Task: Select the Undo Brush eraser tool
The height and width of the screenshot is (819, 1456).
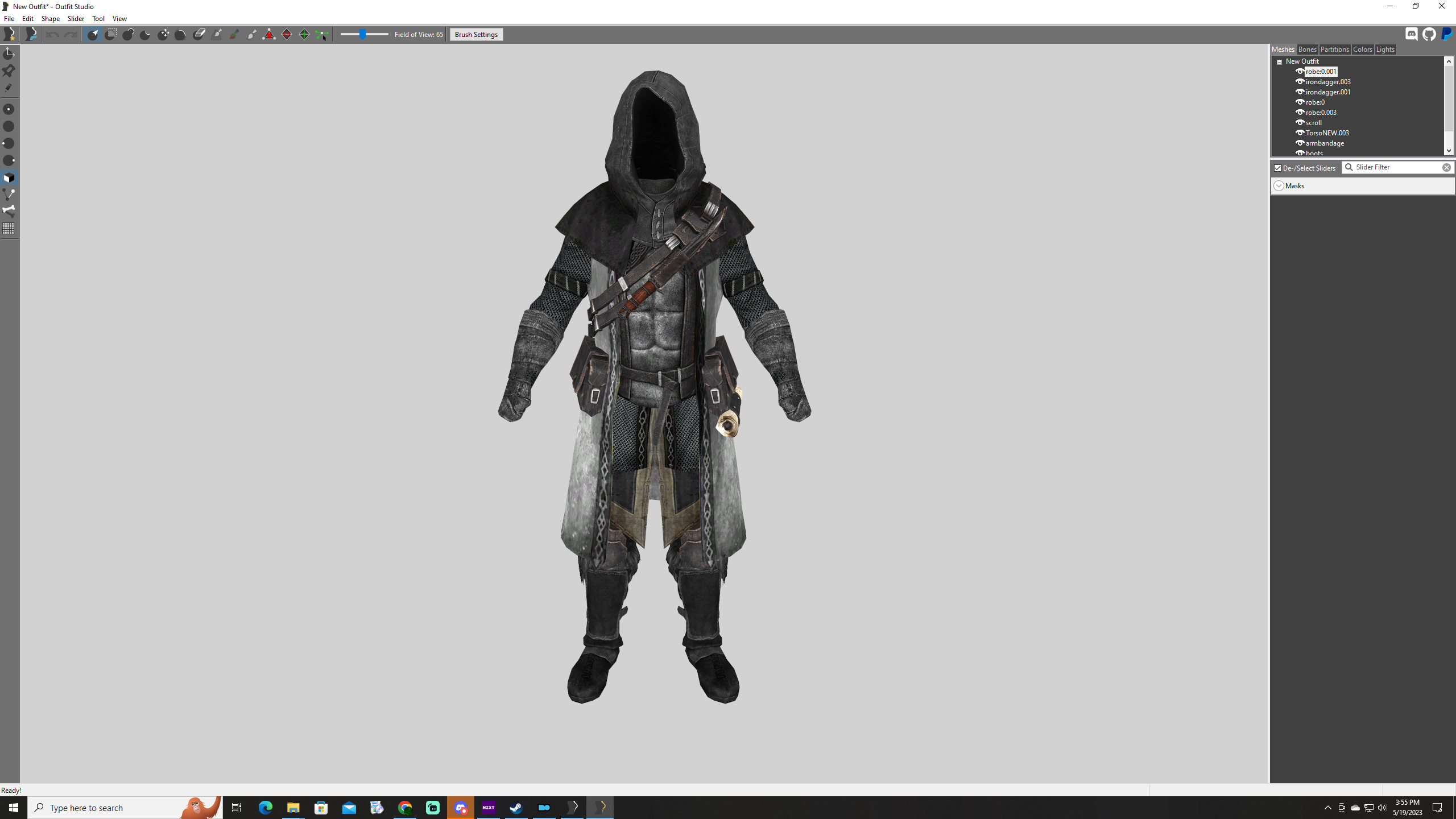Action: (x=198, y=34)
